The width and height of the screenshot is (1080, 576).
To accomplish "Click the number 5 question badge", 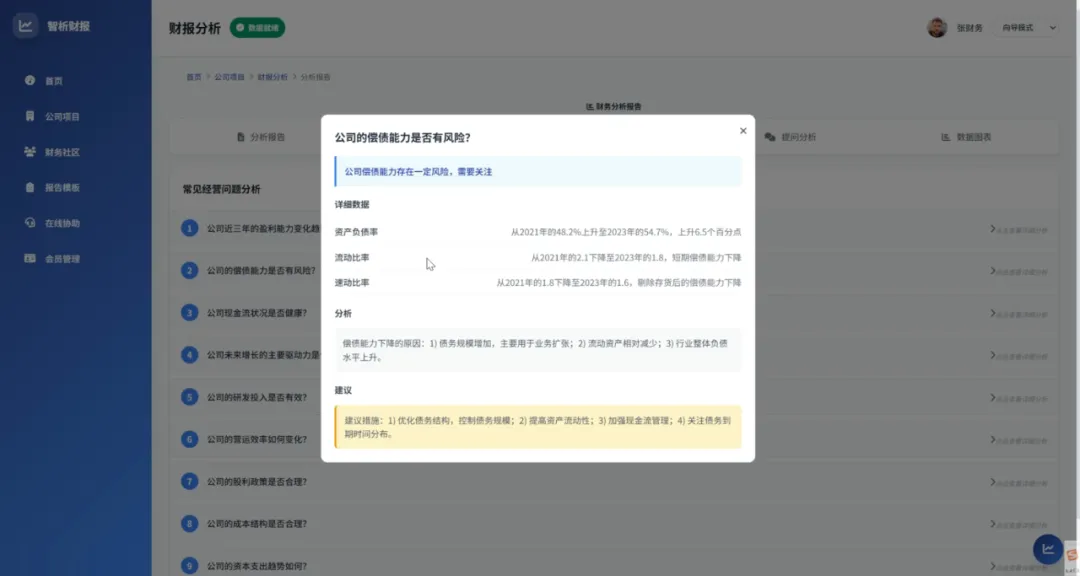I will pyautogui.click(x=189, y=397).
